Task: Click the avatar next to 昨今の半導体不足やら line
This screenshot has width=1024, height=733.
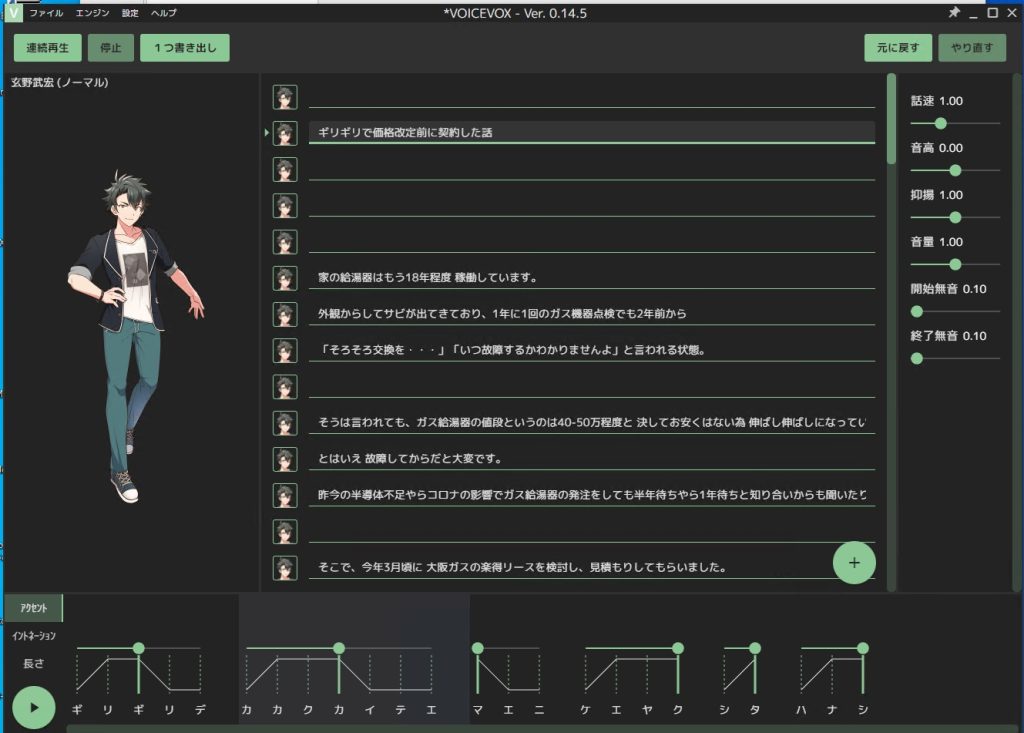Action: tap(285, 496)
